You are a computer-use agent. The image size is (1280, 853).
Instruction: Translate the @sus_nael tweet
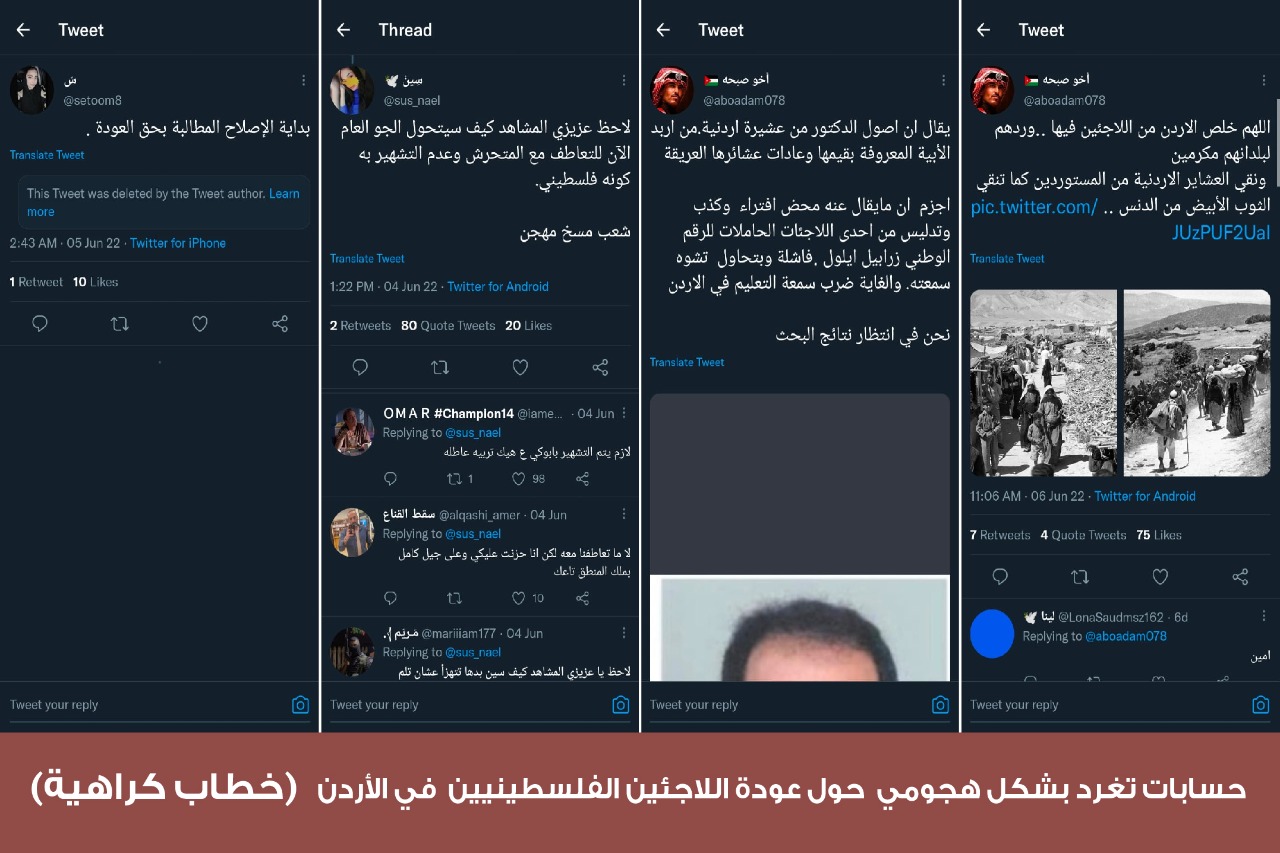click(x=367, y=259)
